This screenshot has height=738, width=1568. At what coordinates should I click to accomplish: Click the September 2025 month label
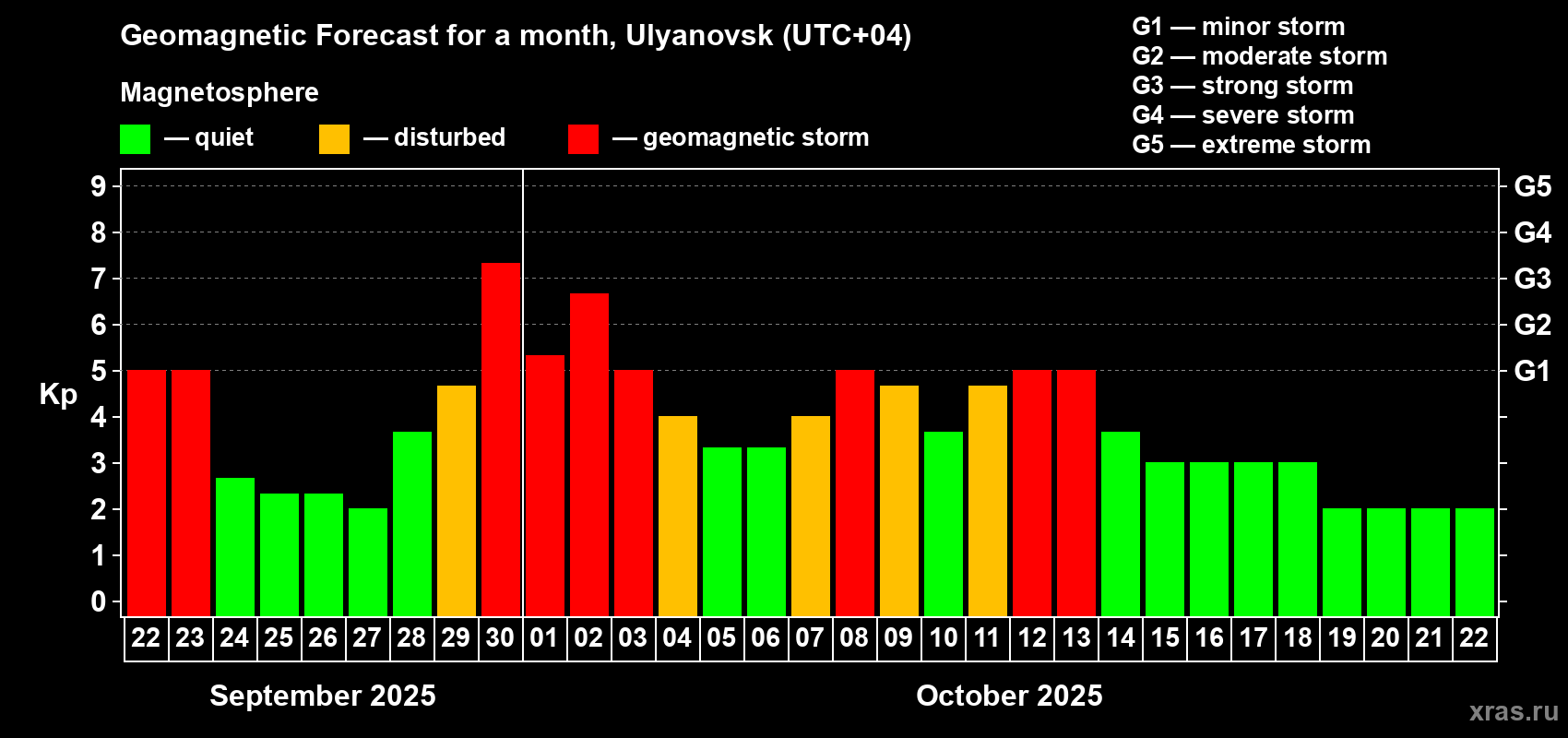pos(323,696)
